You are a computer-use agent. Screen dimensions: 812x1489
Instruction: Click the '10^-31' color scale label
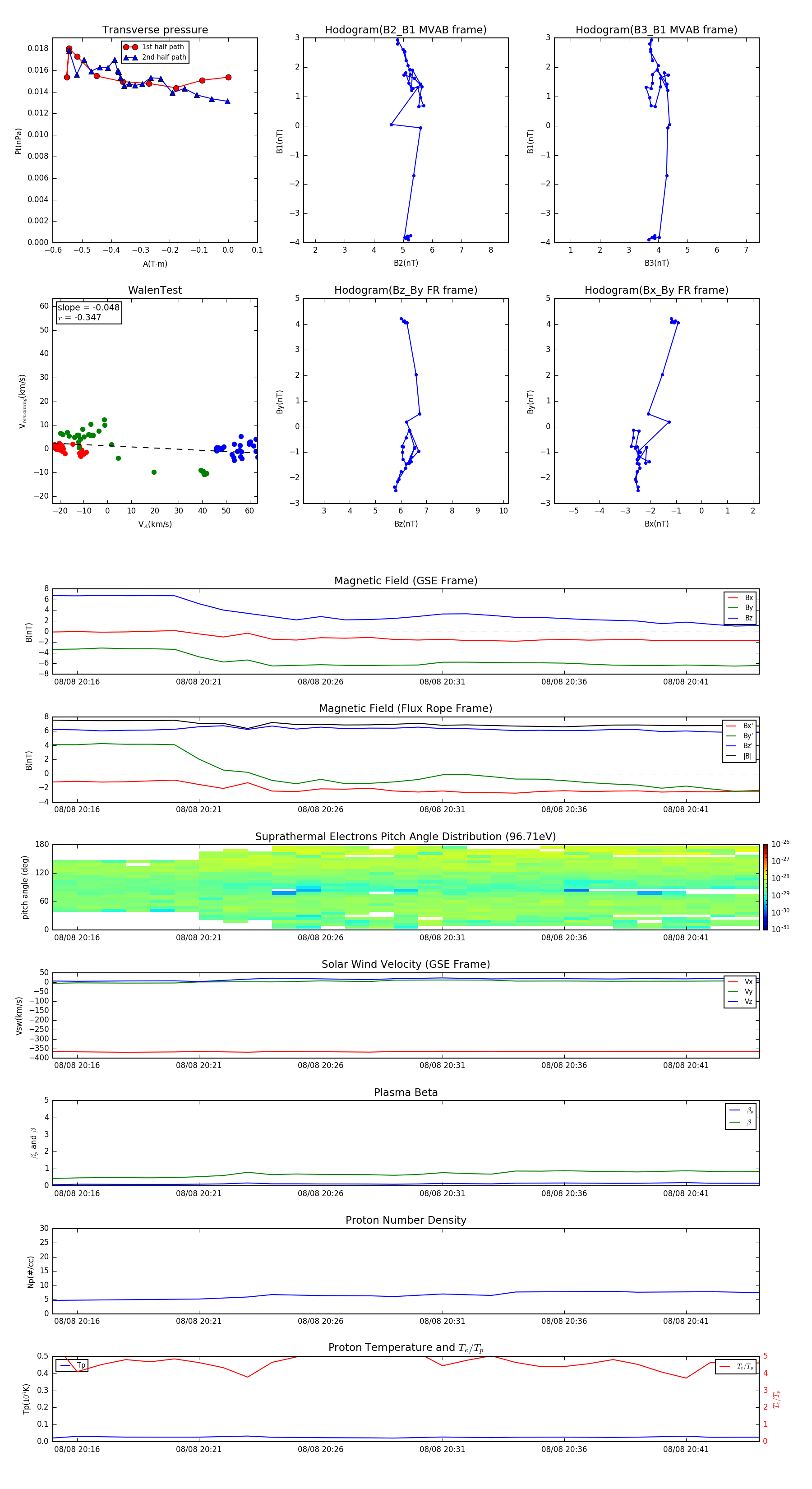(x=780, y=929)
